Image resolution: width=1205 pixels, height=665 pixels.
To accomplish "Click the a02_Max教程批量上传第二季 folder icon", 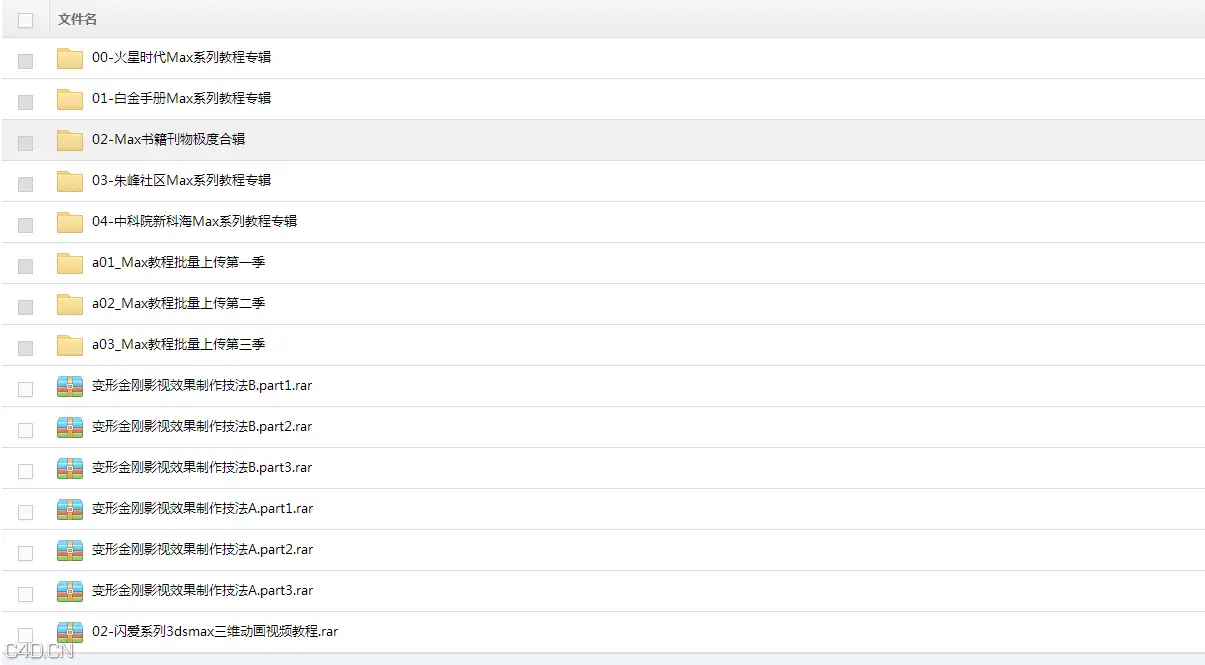I will [70, 304].
